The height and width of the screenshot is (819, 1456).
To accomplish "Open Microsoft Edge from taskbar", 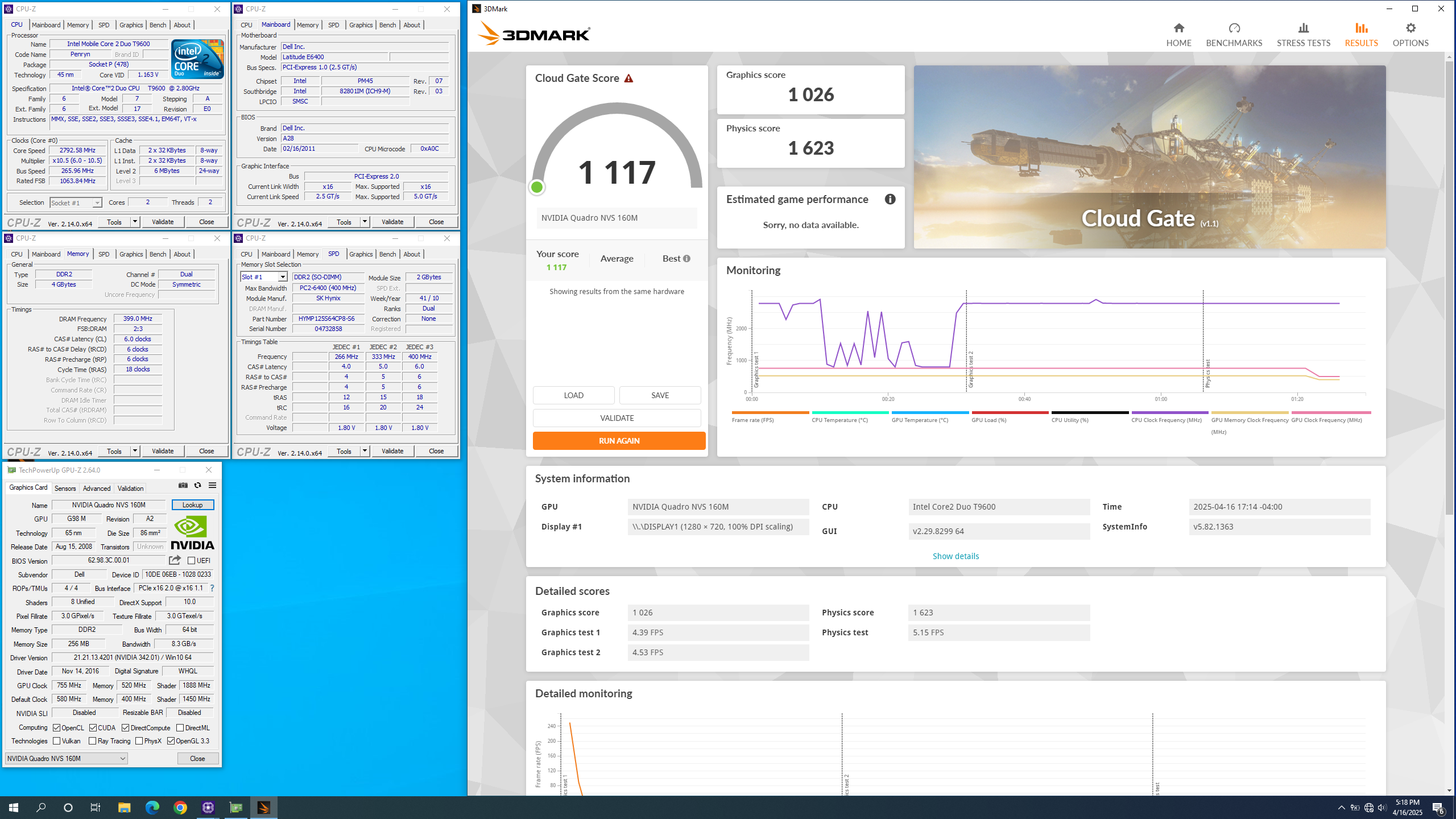I will (x=152, y=808).
